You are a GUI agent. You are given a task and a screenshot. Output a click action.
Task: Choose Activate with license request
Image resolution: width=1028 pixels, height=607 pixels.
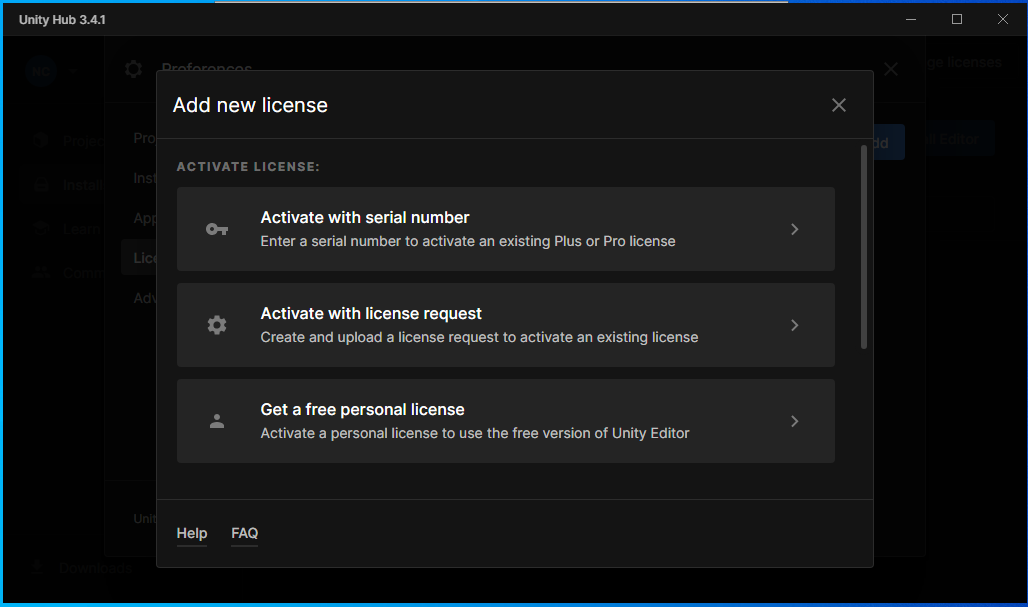pyautogui.click(x=505, y=325)
